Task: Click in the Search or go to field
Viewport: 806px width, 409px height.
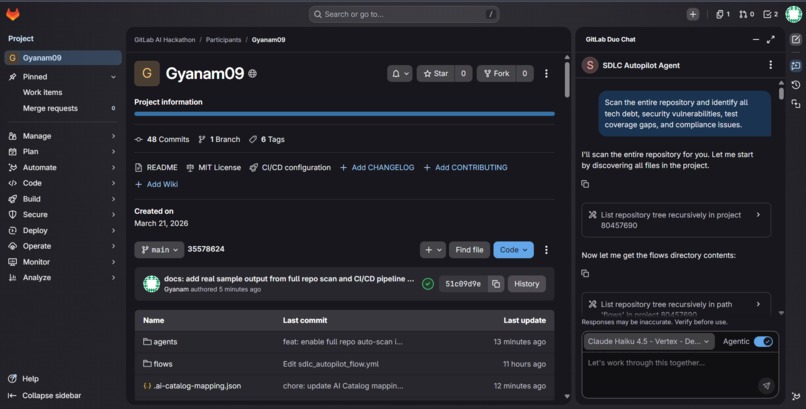Action: click(x=404, y=14)
